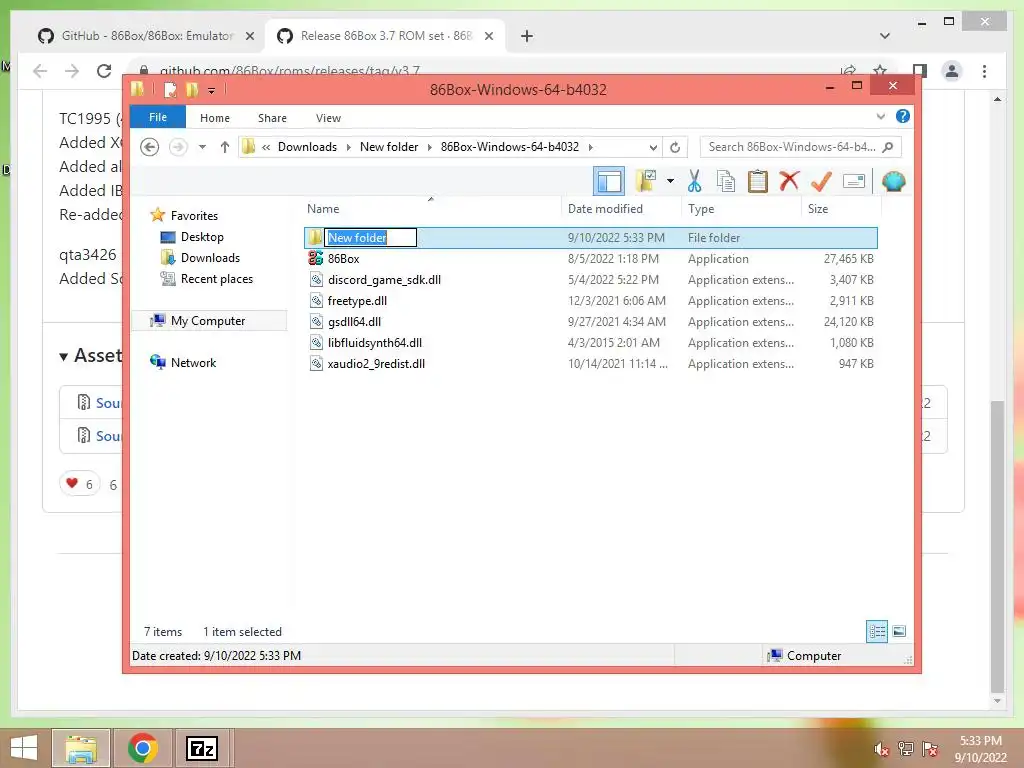Expand breadcrumb arrow after Downloads
Viewport: 1024px width, 768px height.
point(348,147)
